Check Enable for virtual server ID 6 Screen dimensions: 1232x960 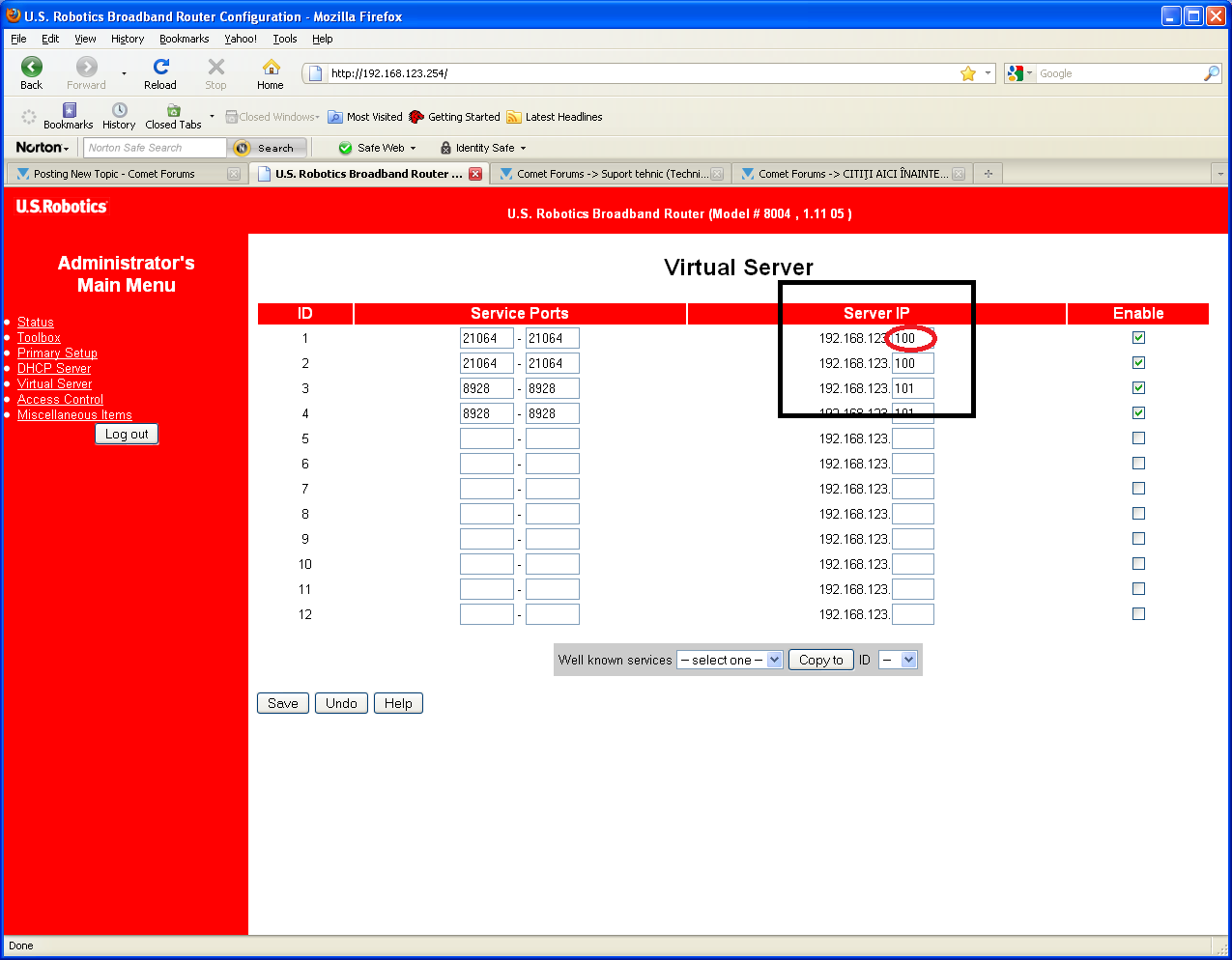[1138, 464]
